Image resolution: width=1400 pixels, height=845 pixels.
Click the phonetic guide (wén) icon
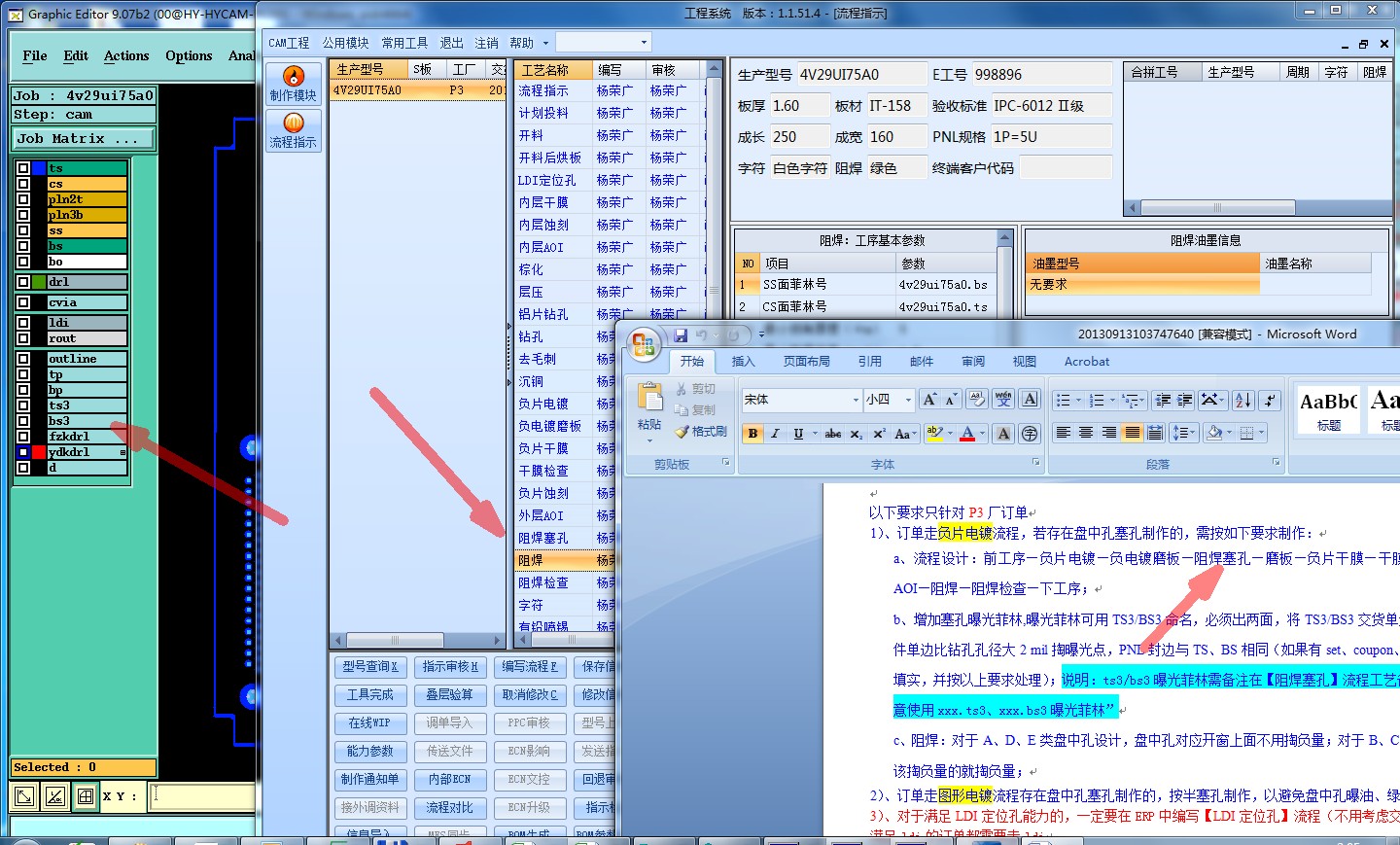(x=1003, y=400)
